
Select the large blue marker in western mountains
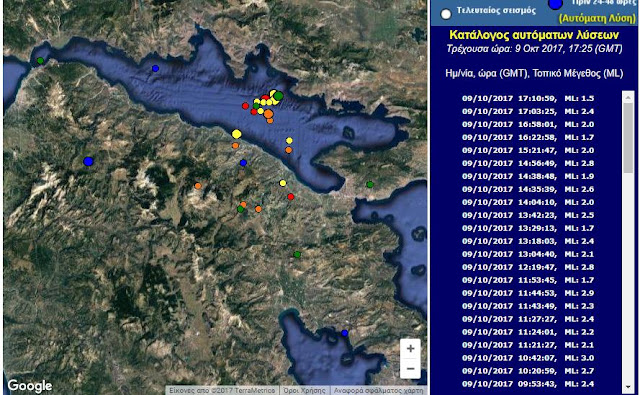coord(88,161)
